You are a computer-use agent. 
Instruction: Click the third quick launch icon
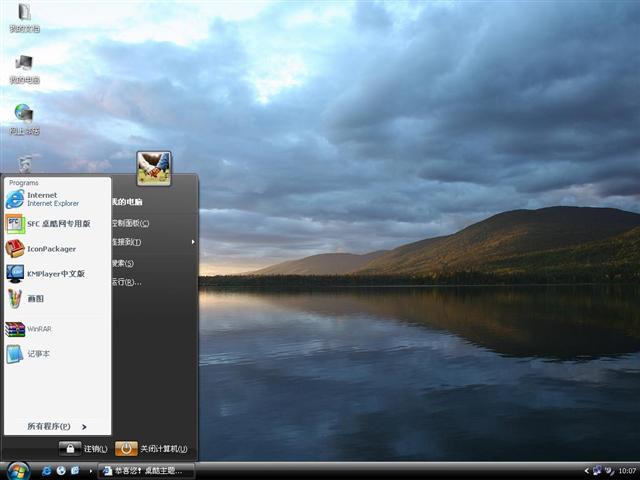75,471
